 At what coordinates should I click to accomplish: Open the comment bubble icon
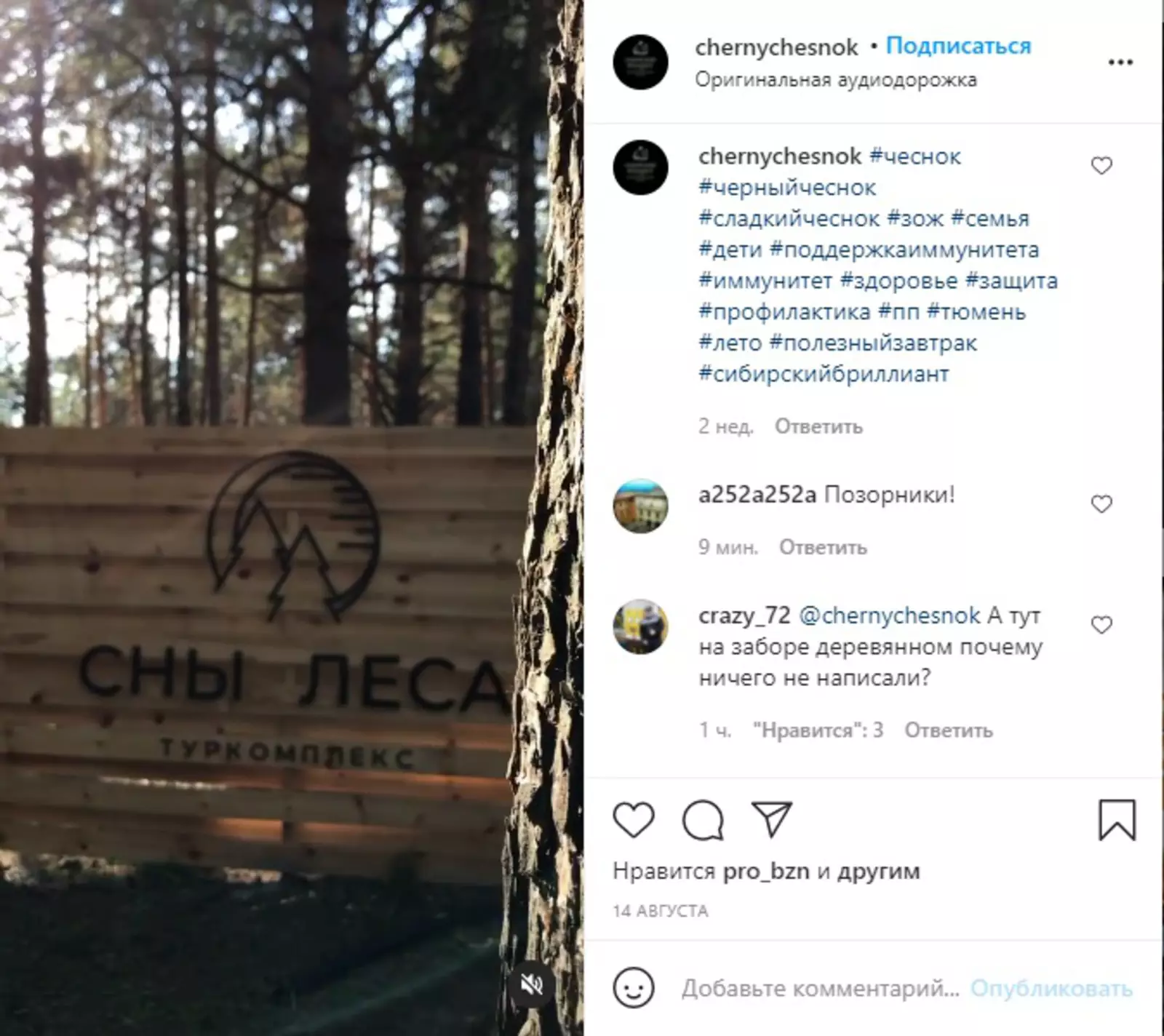pyautogui.click(x=703, y=821)
